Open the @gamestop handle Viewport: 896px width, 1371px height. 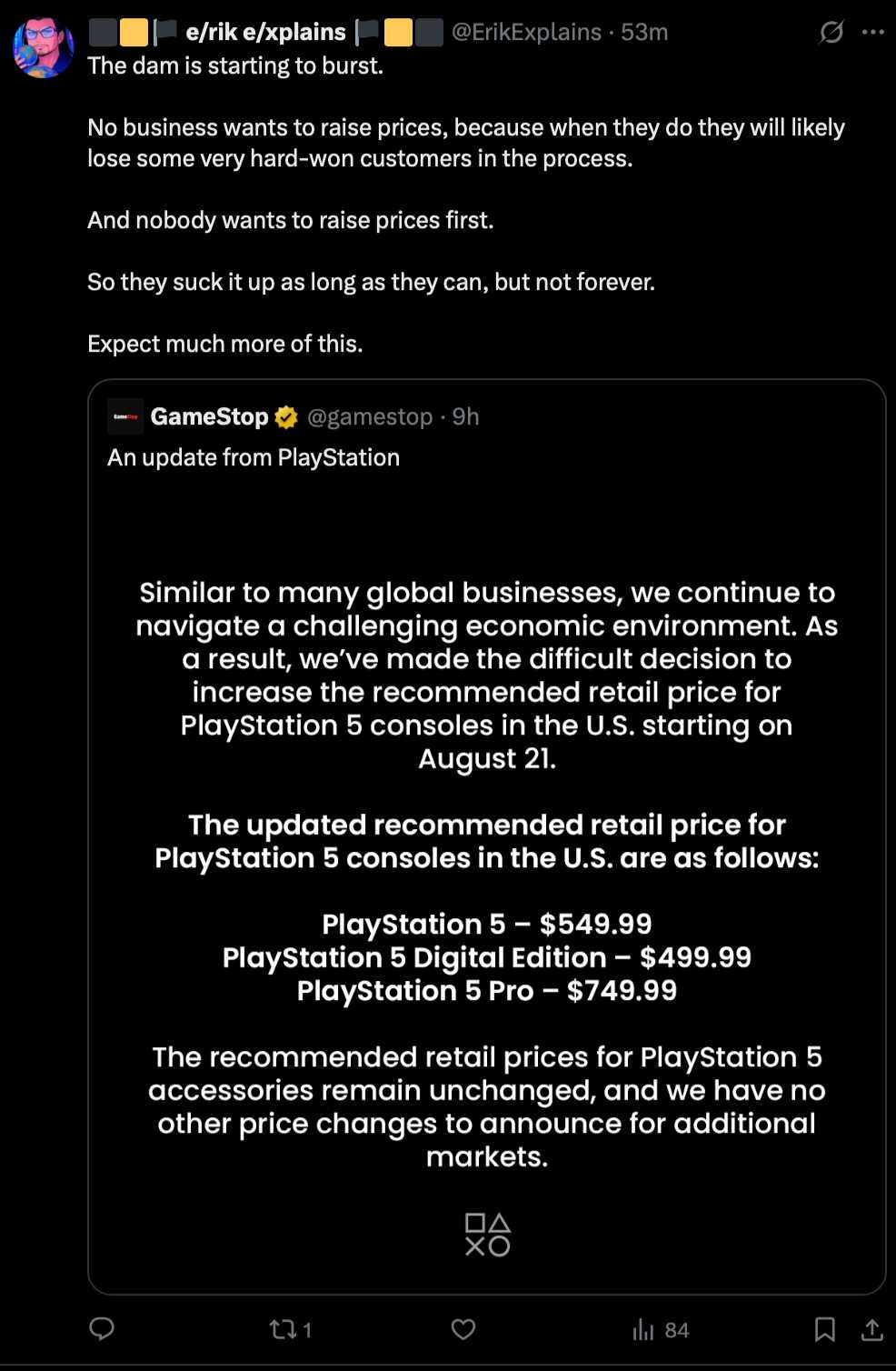[370, 416]
